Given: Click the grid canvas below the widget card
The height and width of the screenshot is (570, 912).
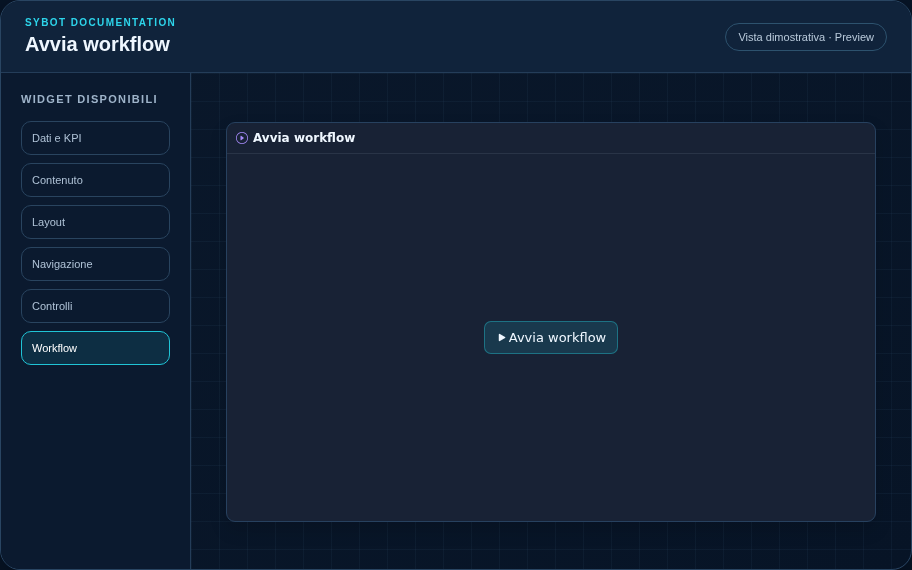Looking at the screenshot, I should pos(551,545).
